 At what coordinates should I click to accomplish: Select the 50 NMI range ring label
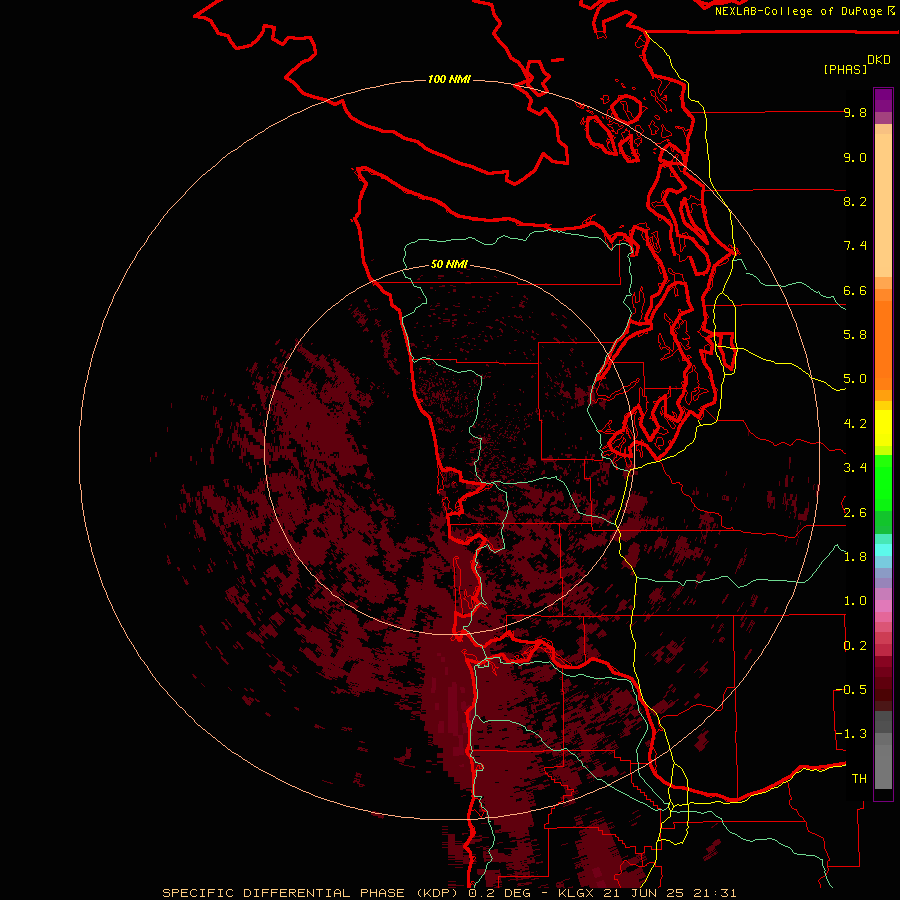449,264
